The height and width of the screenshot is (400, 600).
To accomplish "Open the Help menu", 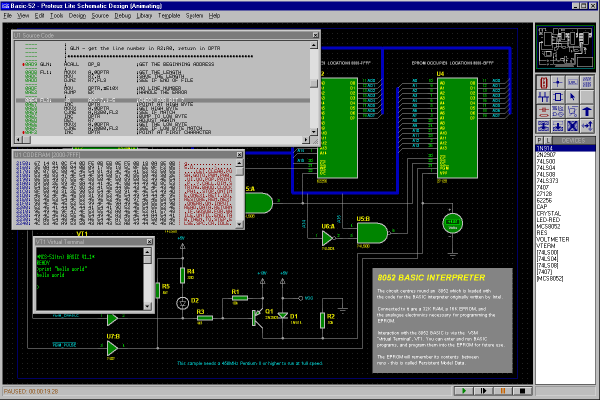I will [214, 16].
